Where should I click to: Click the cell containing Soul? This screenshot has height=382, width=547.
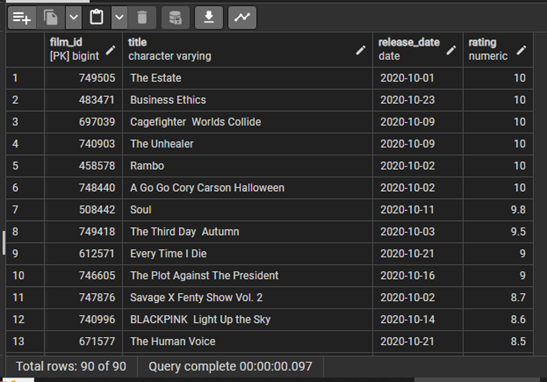coord(247,210)
